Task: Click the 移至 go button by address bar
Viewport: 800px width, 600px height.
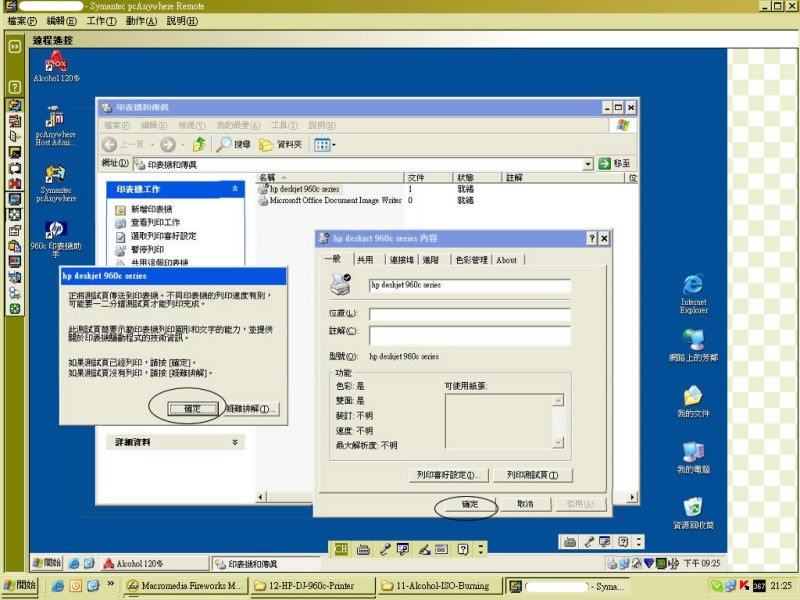Action: (615, 164)
